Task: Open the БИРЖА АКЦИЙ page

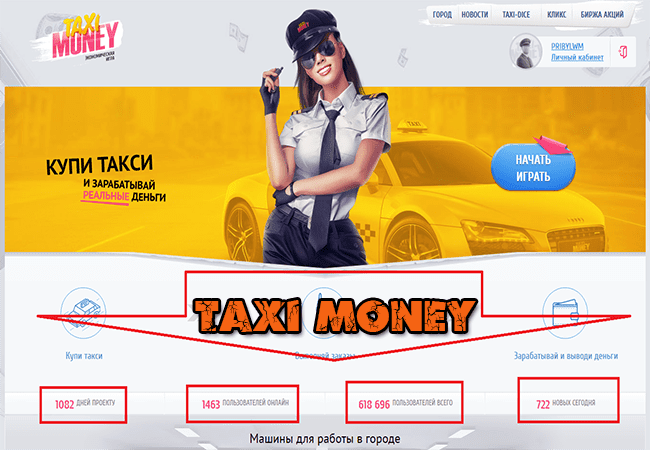Action: click(x=602, y=15)
